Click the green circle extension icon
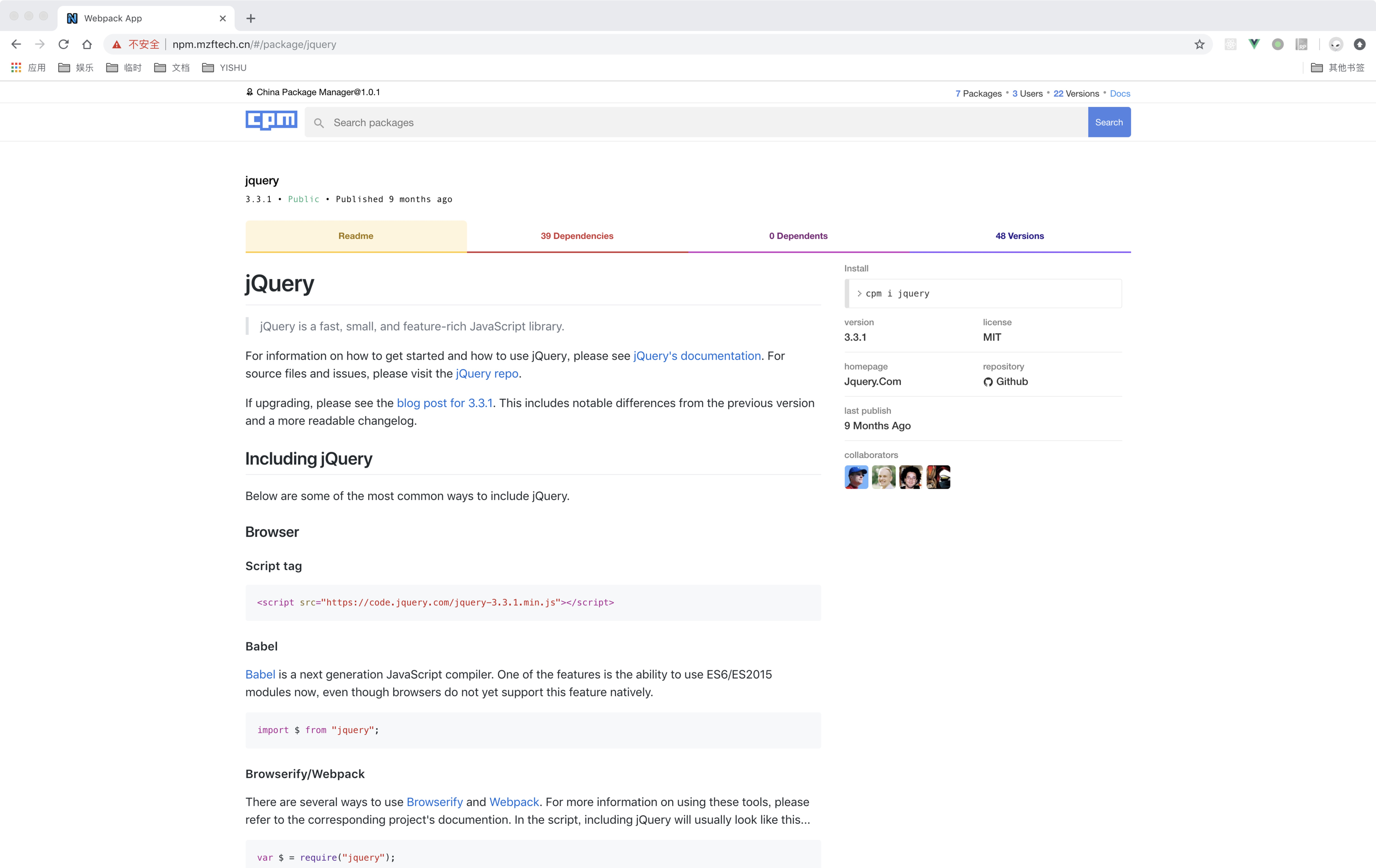 click(x=1278, y=44)
